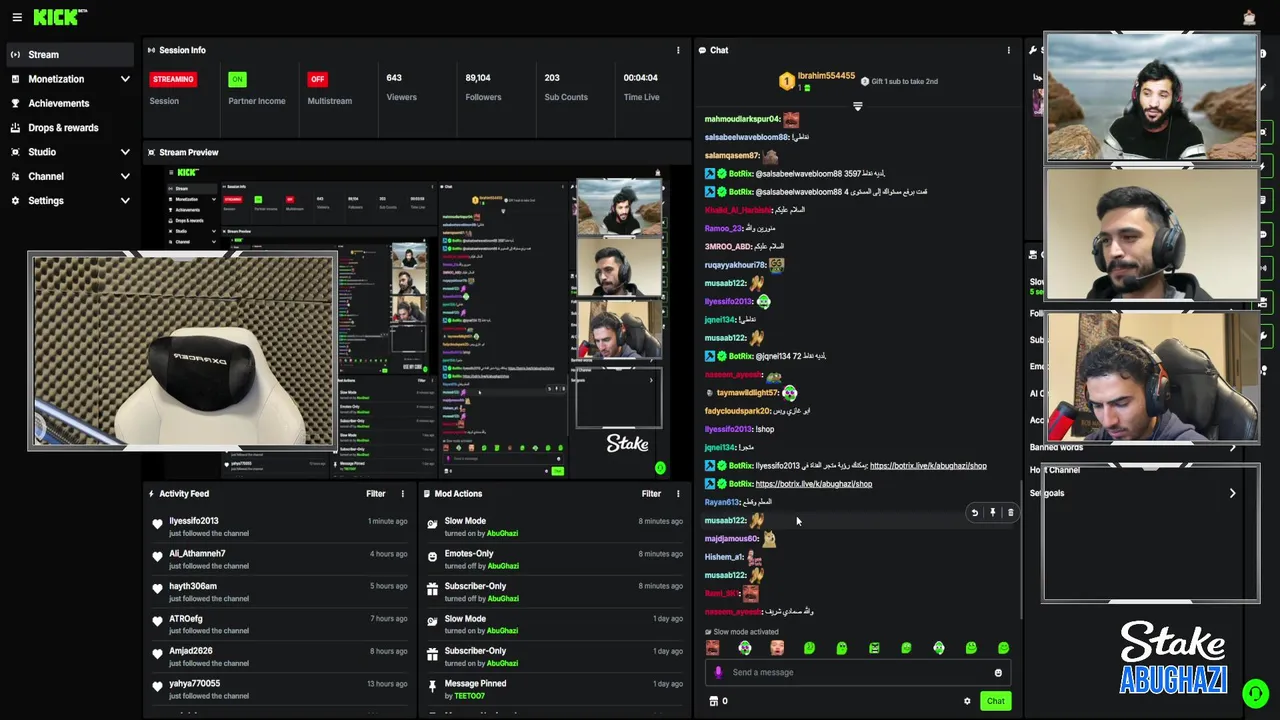
Task: Click the green headset support button
Action: pyautogui.click(x=1255, y=693)
